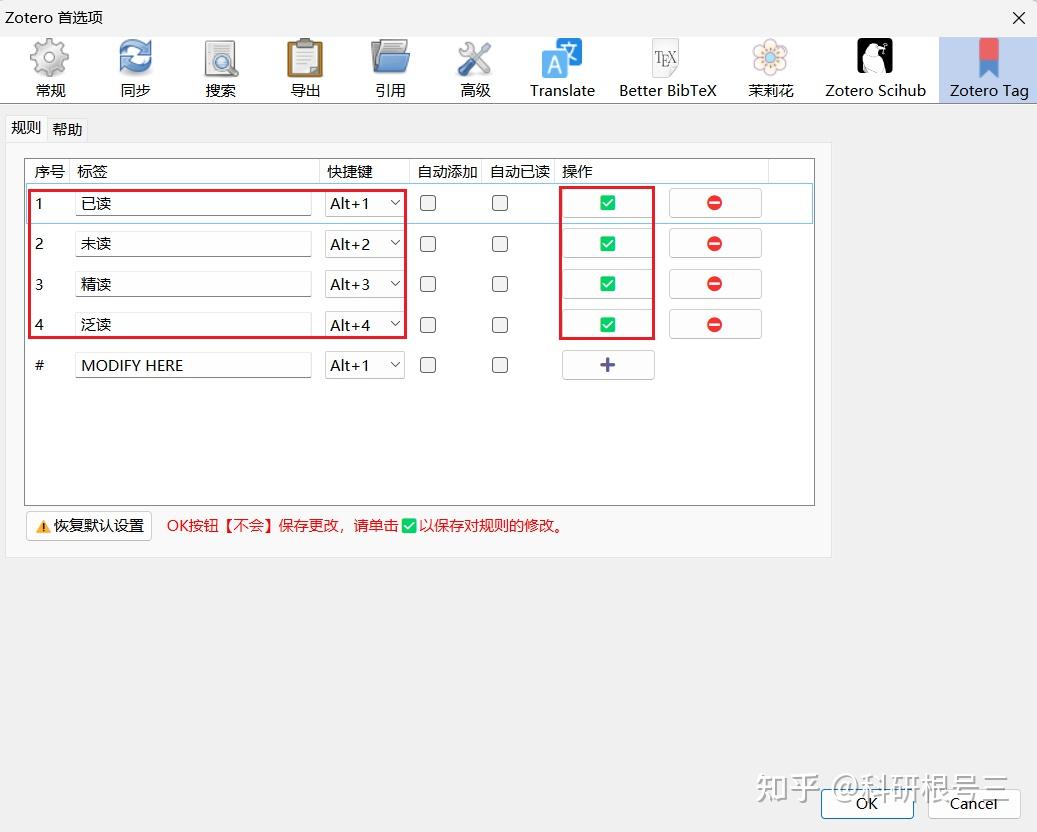This screenshot has height=832, width=1037.
Task: Click the Cancel button
Action: pos(974,804)
